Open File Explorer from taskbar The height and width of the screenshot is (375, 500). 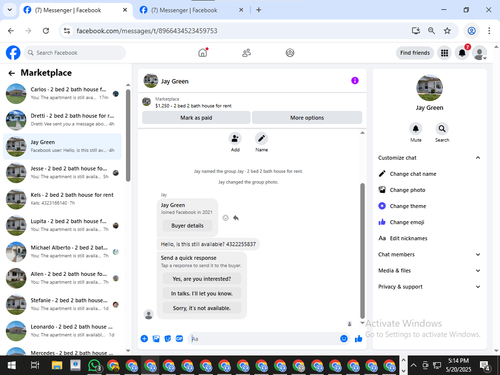57,366
